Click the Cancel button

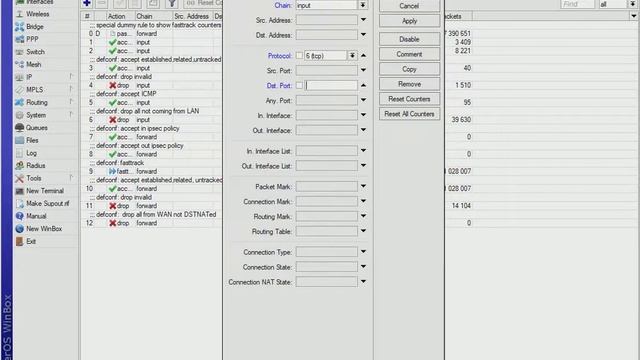tap(409, 6)
